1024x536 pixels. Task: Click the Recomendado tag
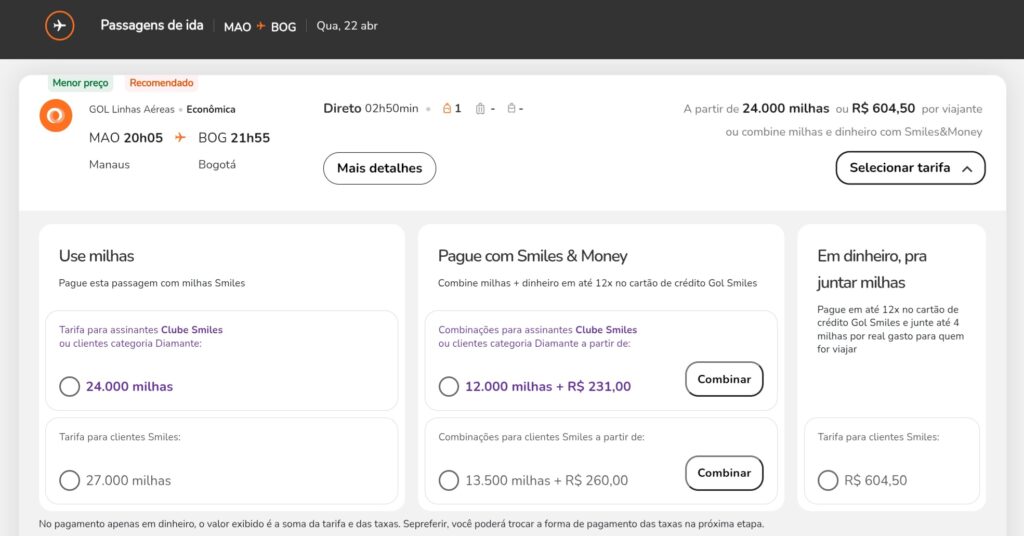(x=161, y=83)
